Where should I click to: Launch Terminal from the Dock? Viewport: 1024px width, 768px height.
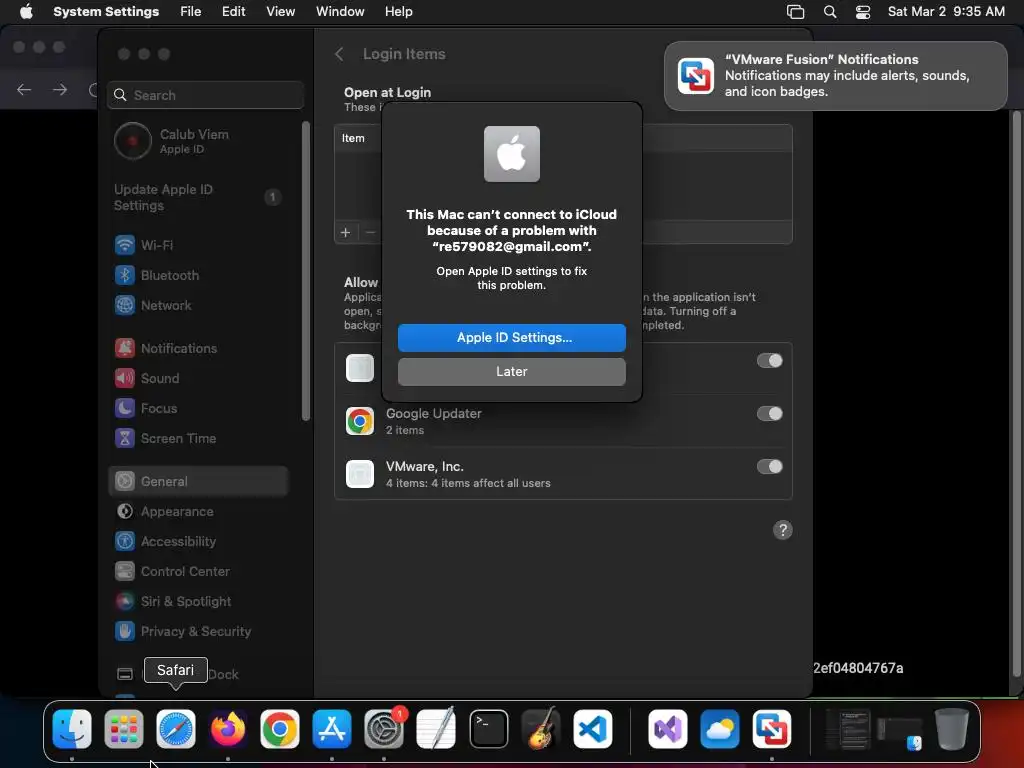488,729
